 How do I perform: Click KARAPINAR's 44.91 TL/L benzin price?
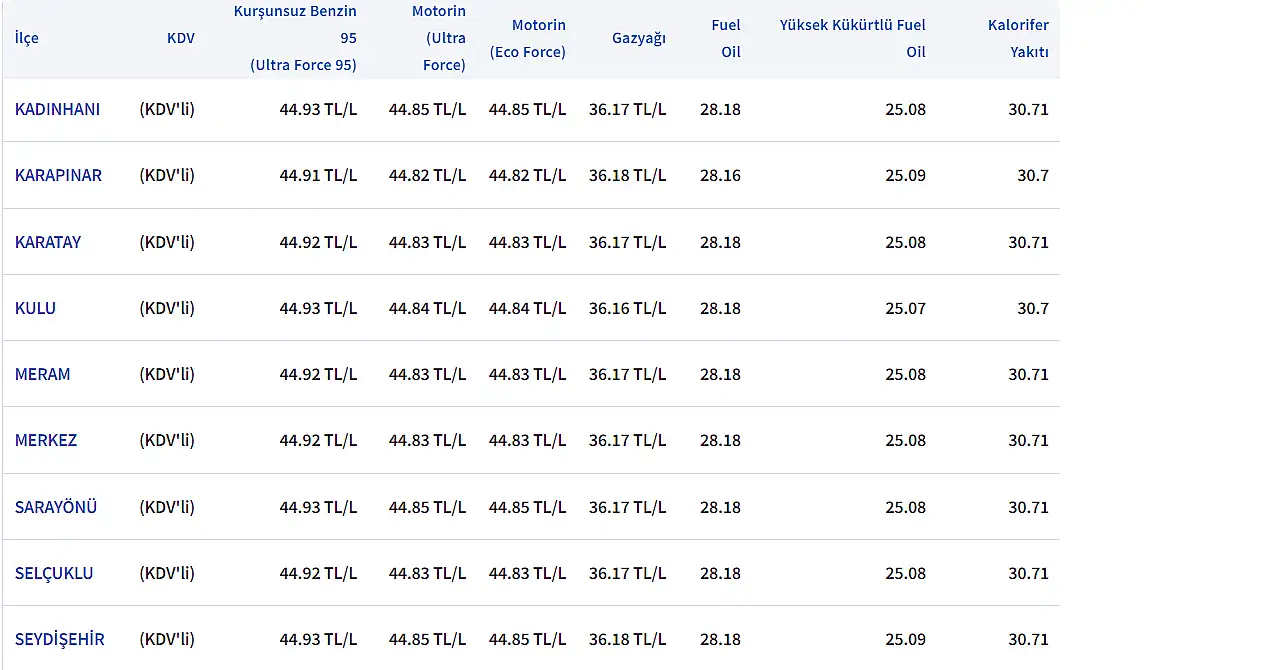(x=318, y=175)
